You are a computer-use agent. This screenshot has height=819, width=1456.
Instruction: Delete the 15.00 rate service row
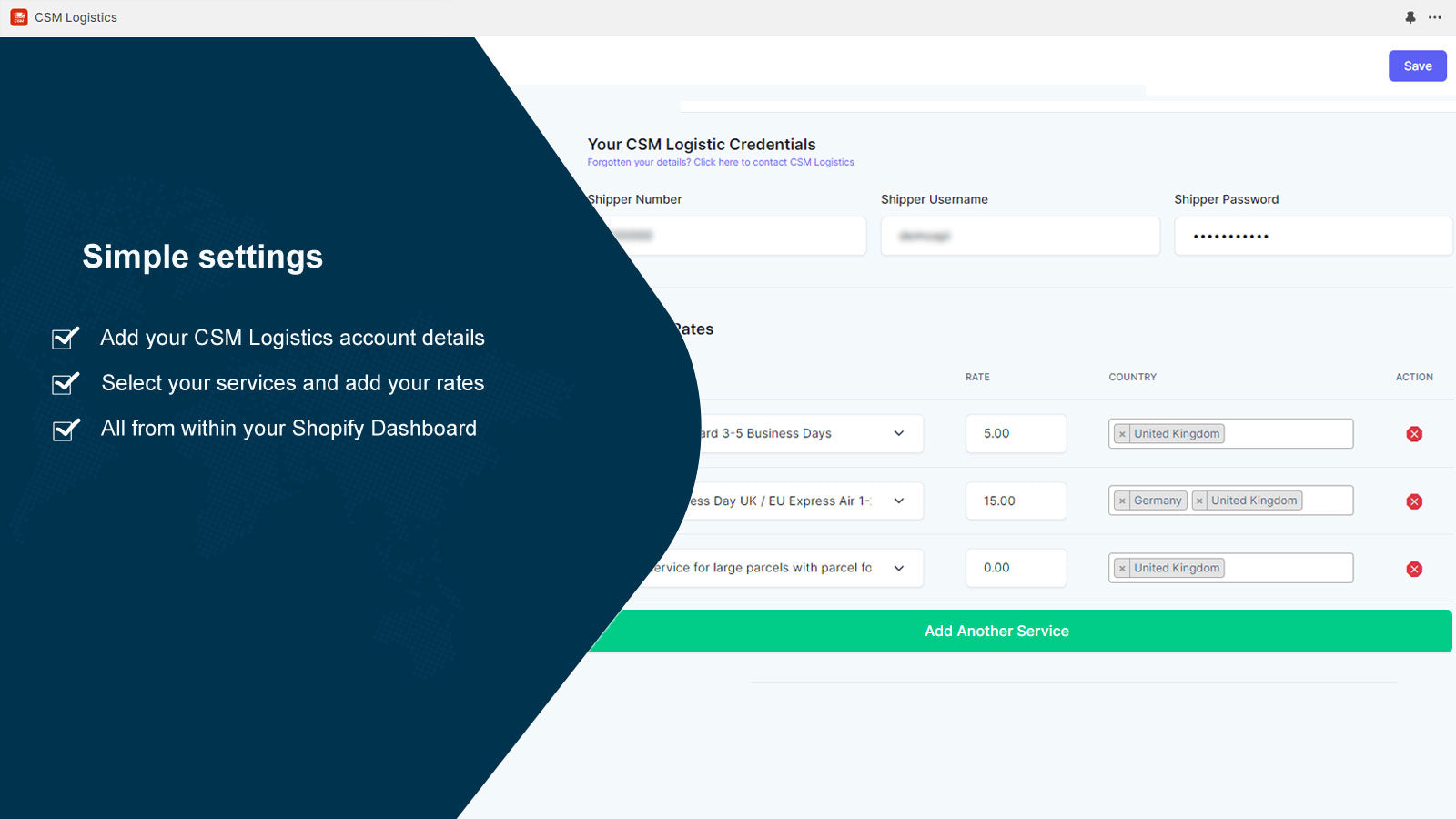[x=1414, y=501]
